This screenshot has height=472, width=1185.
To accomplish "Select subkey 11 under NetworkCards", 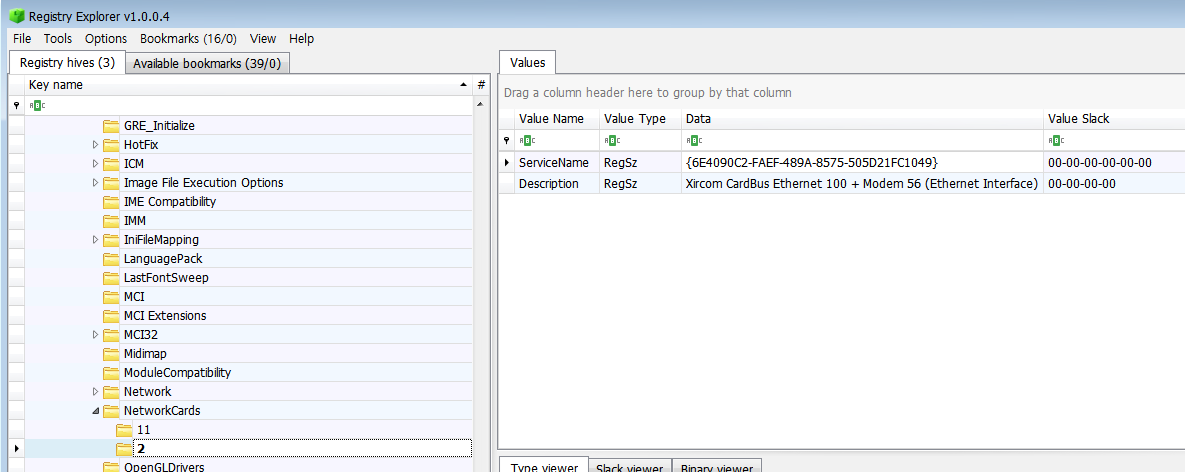I will (x=144, y=429).
